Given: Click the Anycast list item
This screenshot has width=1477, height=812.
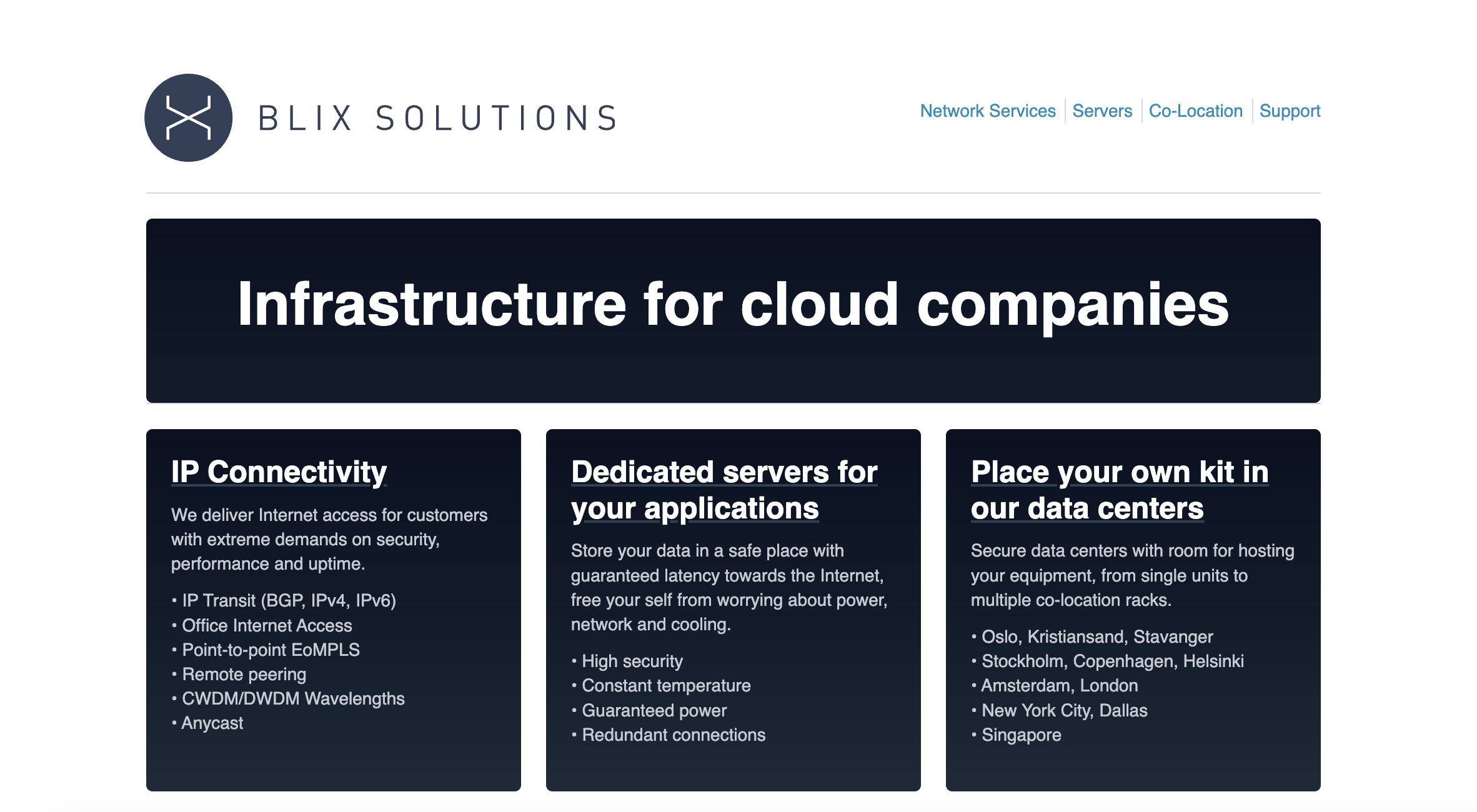Looking at the screenshot, I should coord(212,723).
